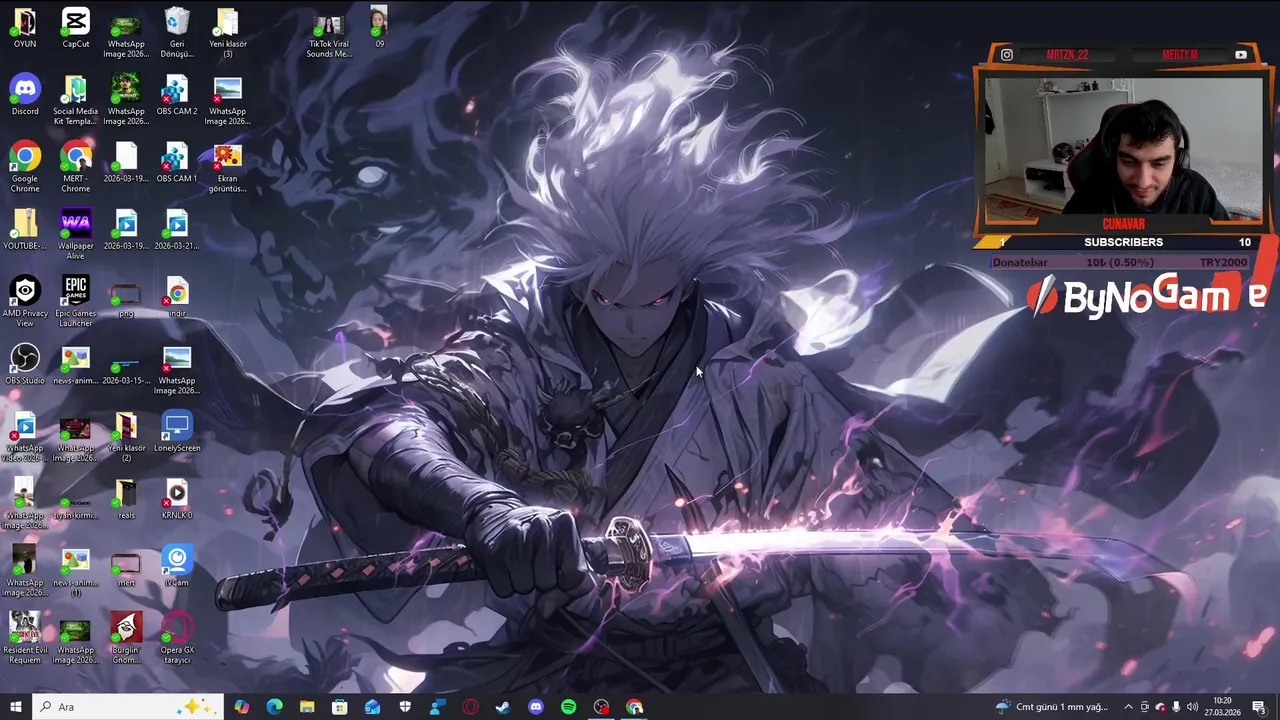Select the 2026-03-15 file icon
This screenshot has width=1280, height=720.
coord(126,368)
